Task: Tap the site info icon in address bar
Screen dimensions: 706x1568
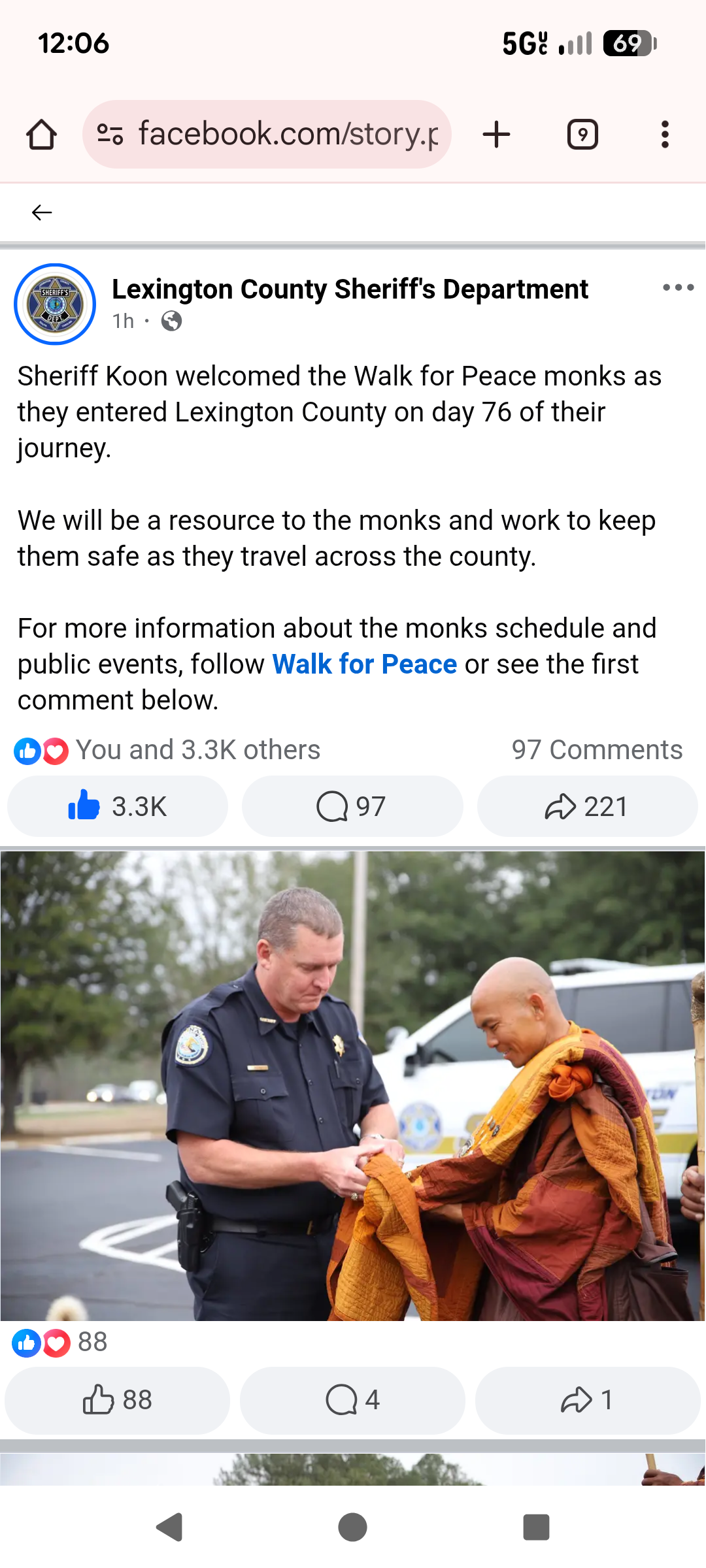Action: point(110,135)
